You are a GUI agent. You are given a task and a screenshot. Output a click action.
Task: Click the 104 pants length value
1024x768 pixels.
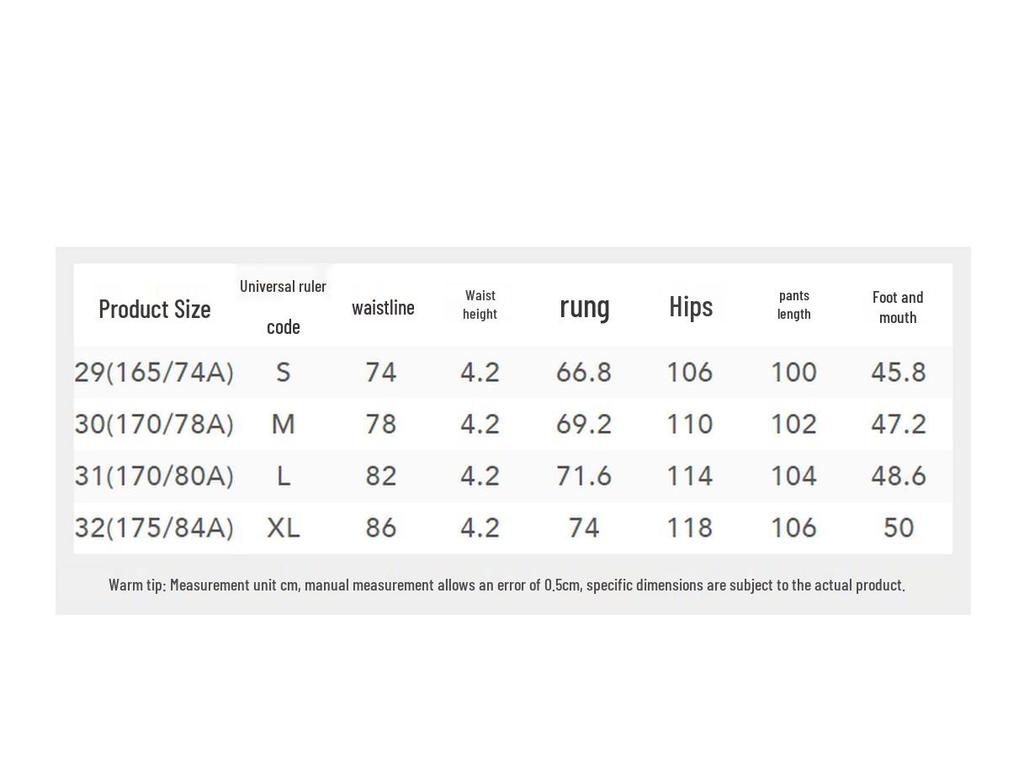click(x=794, y=476)
